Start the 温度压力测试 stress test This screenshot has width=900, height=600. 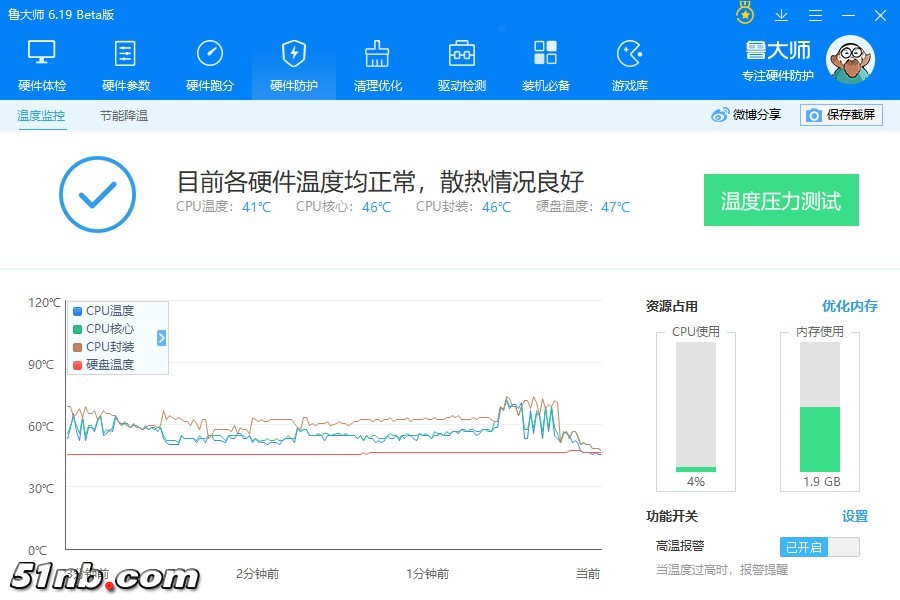point(781,200)
